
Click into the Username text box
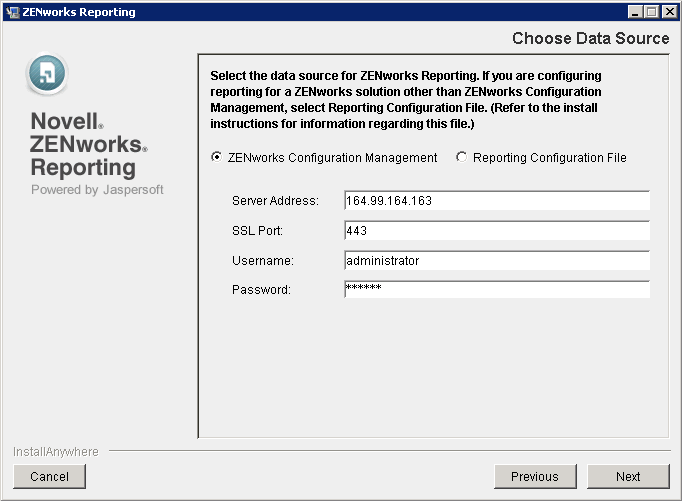[x=496, y=261]
